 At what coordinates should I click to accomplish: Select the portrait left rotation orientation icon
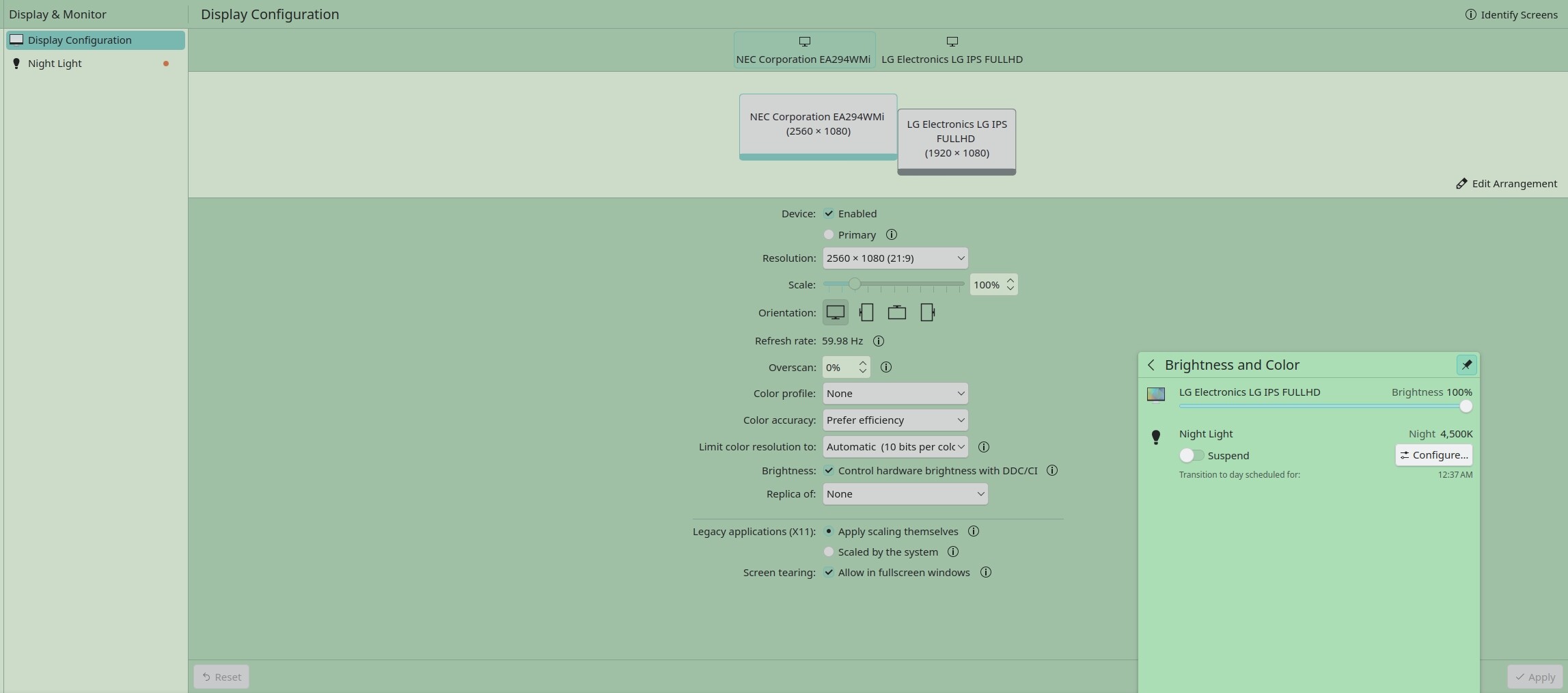[866, 312]
